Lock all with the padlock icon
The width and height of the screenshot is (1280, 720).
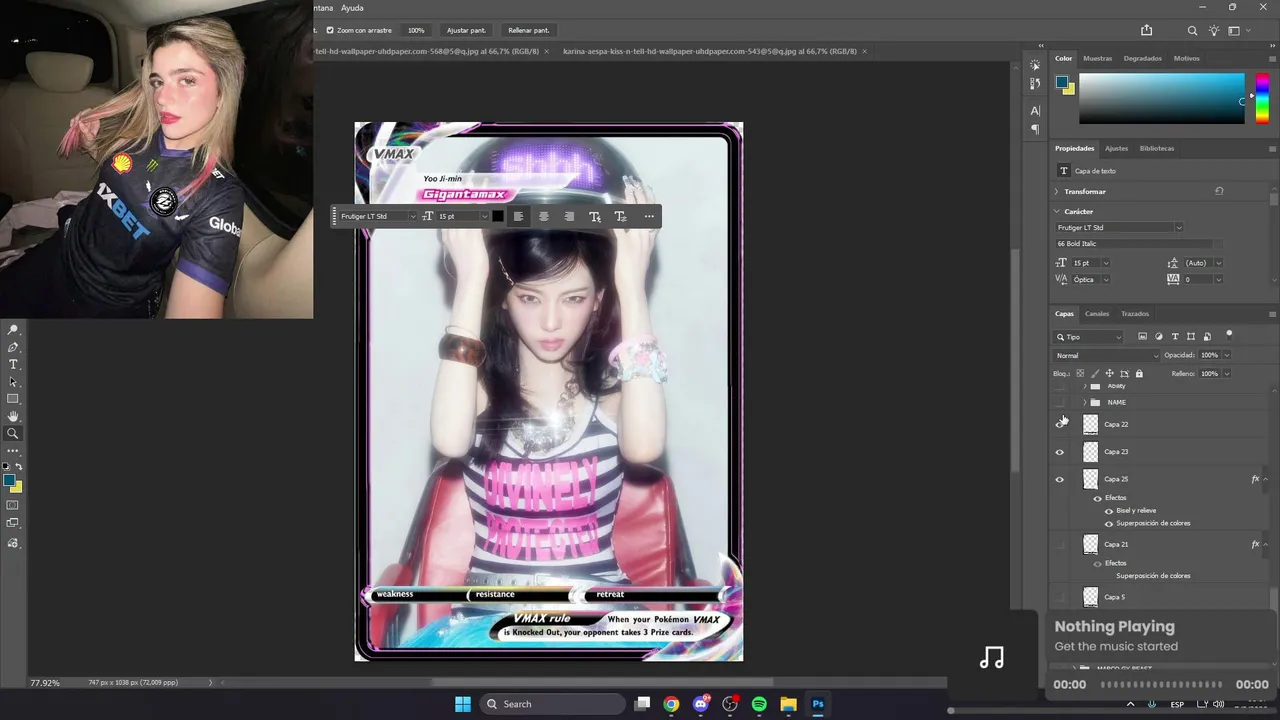[1139, 374]
